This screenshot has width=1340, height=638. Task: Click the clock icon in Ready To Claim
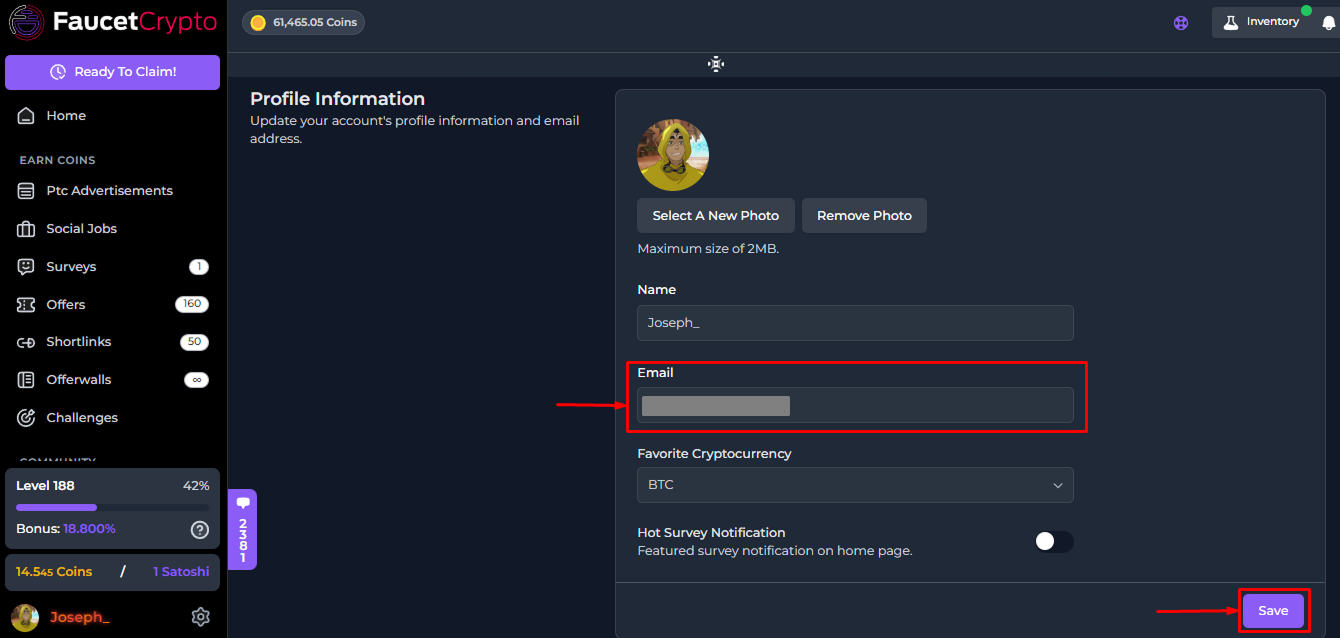(57, 72)
